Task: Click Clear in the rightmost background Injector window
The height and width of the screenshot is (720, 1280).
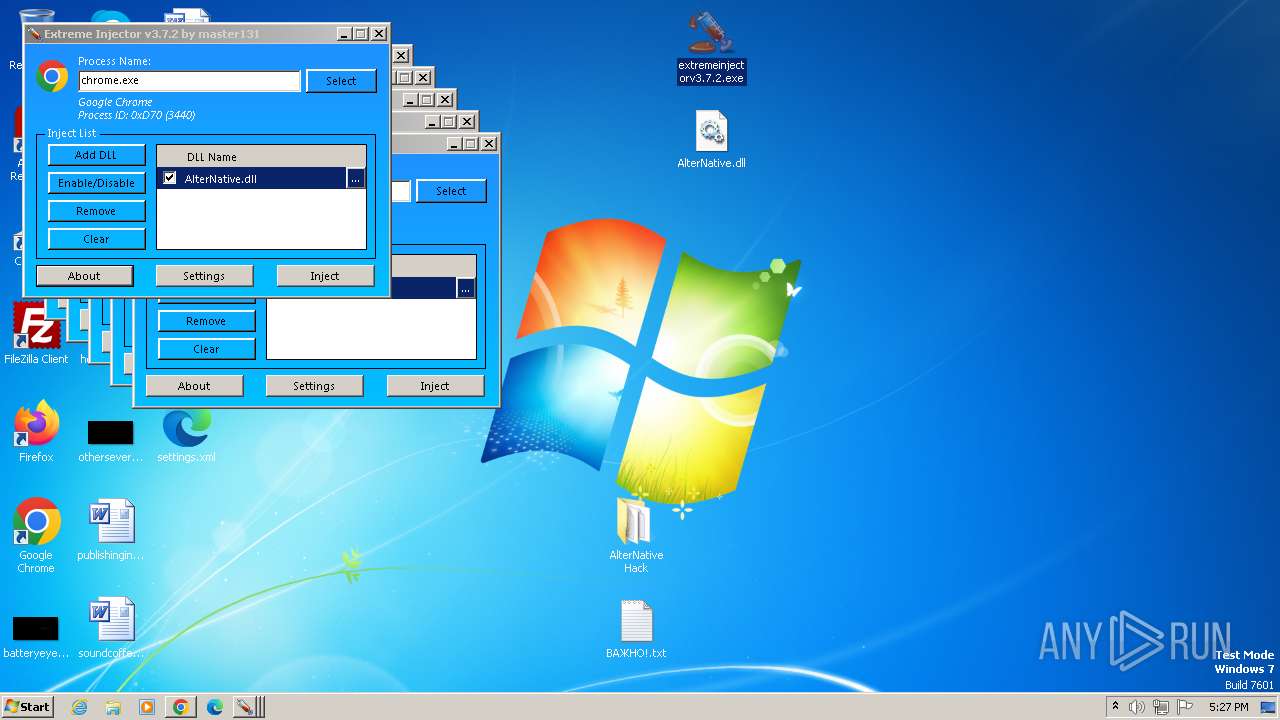Action: click(206, 349)
